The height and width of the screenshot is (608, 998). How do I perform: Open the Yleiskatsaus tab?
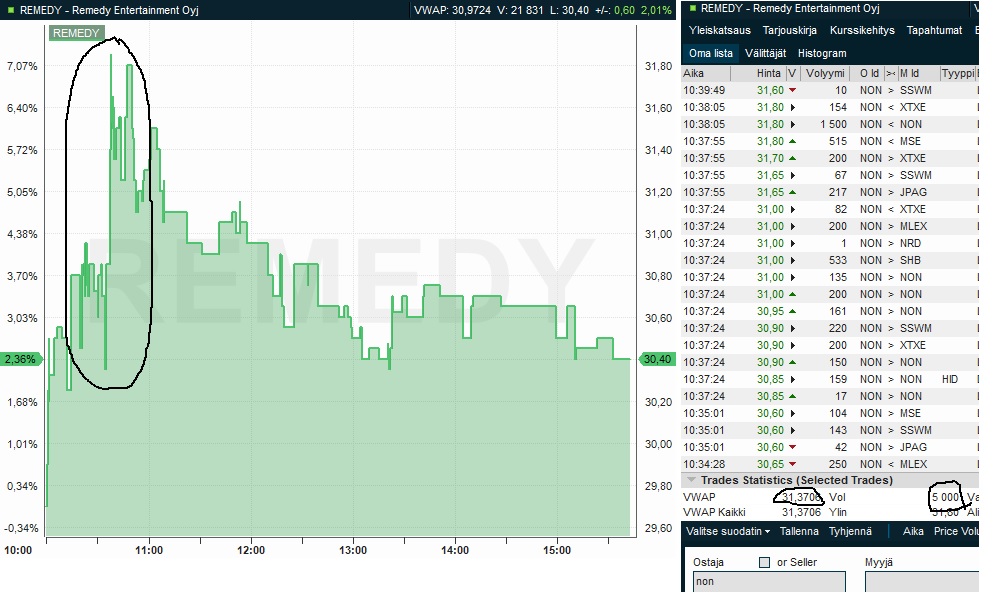pos(719,30)
